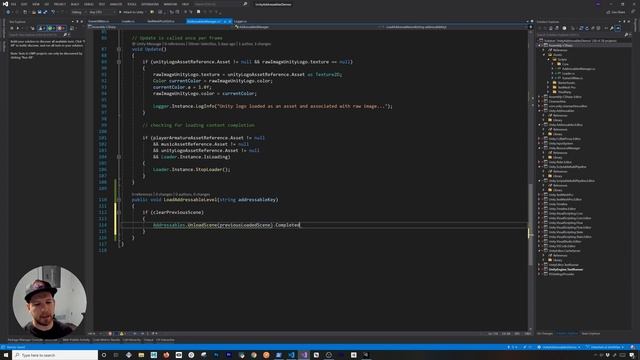Toggle failed tests filter in Test Explorer
The height and width of the screenshot is (360, 640).
pyautogui.click(x=60, y=28)
